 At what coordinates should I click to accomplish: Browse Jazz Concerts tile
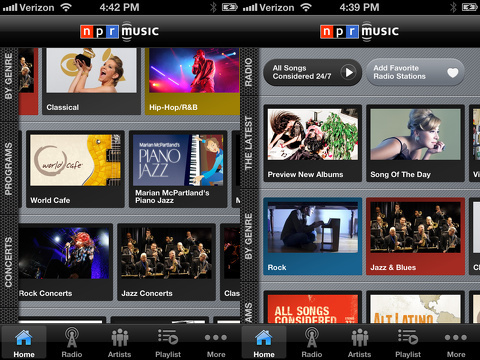pyautogui.click(x=166, y=262)
